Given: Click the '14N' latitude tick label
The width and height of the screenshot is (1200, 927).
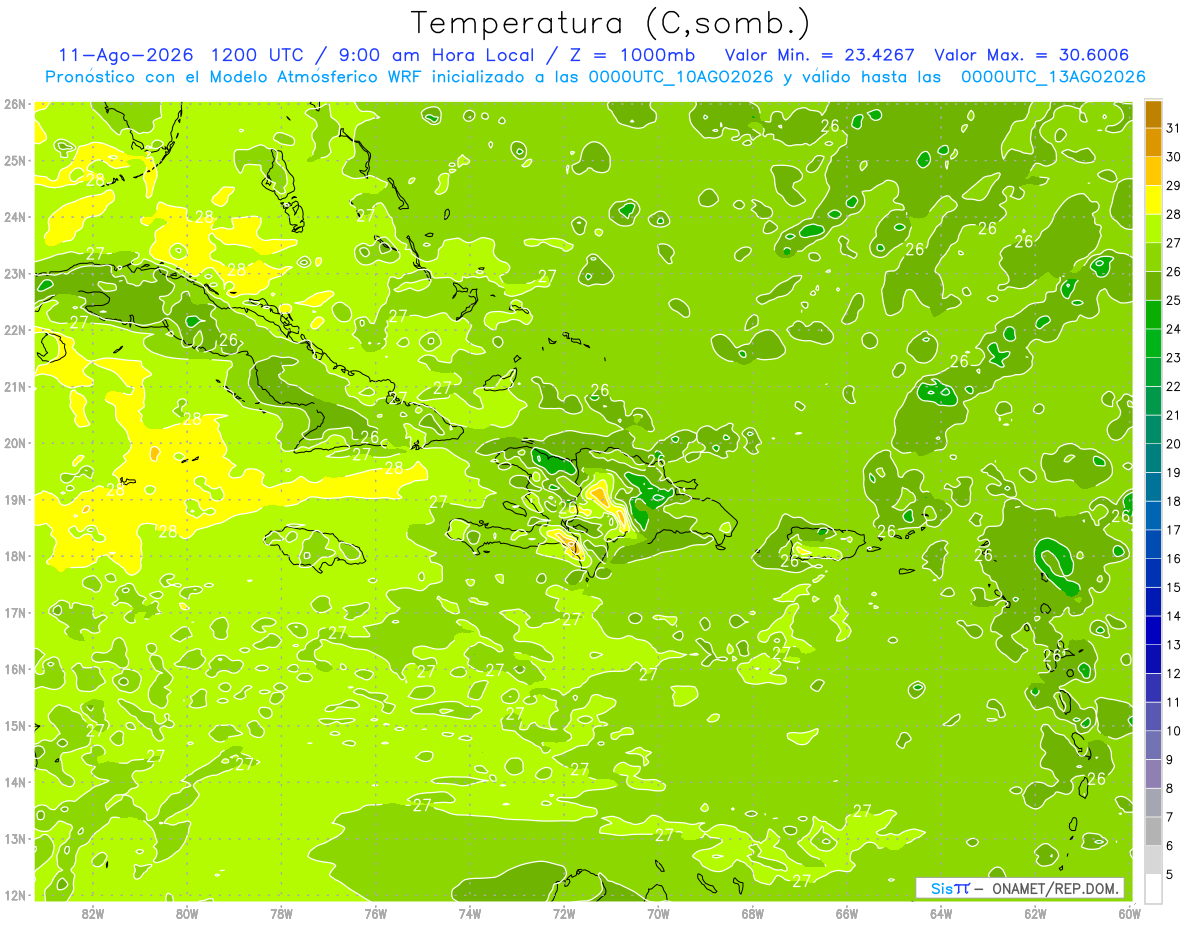Looking at the screenshot, I should click(15, 782).
